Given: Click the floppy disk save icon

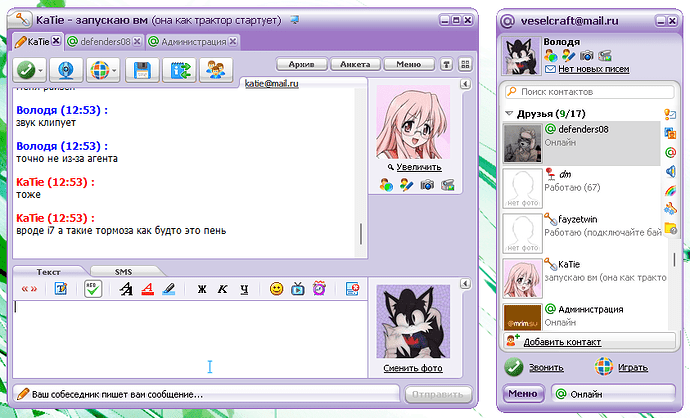Looking at the screenshot, I should [x=143, y=70].
